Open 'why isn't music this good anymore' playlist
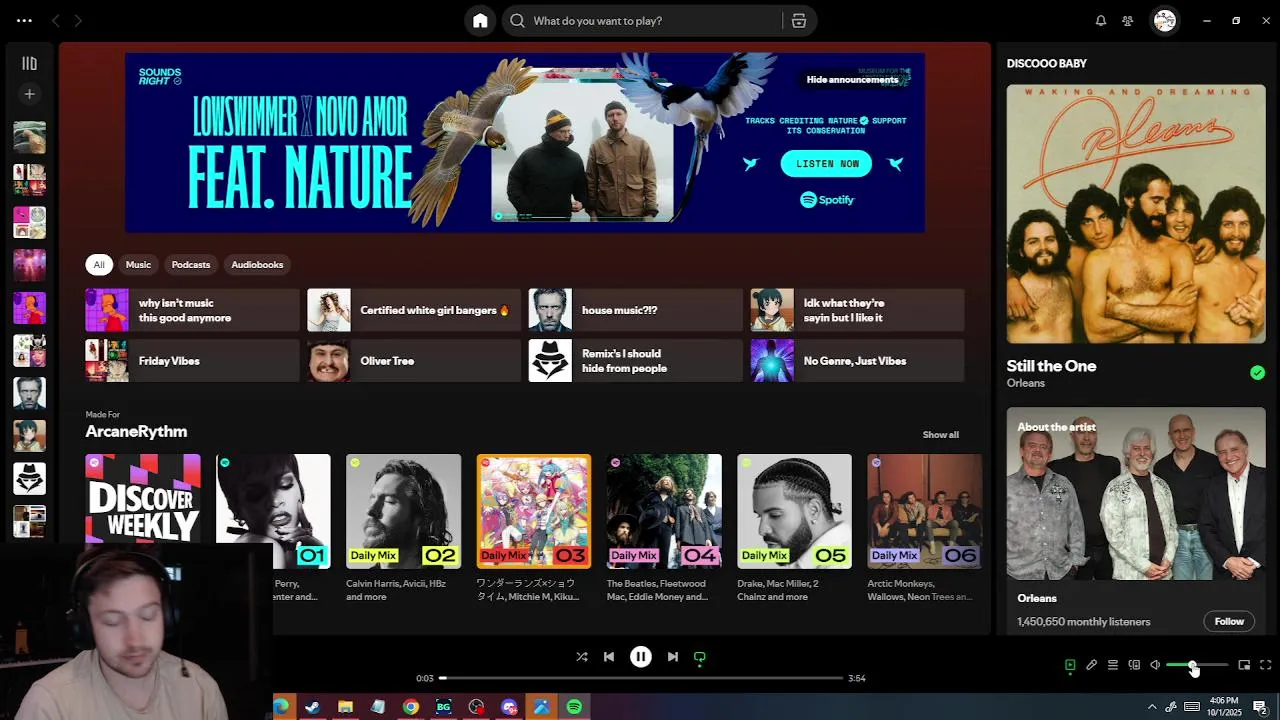The height and width of the screenshot is (720, 1280). [x=192, y=310]
